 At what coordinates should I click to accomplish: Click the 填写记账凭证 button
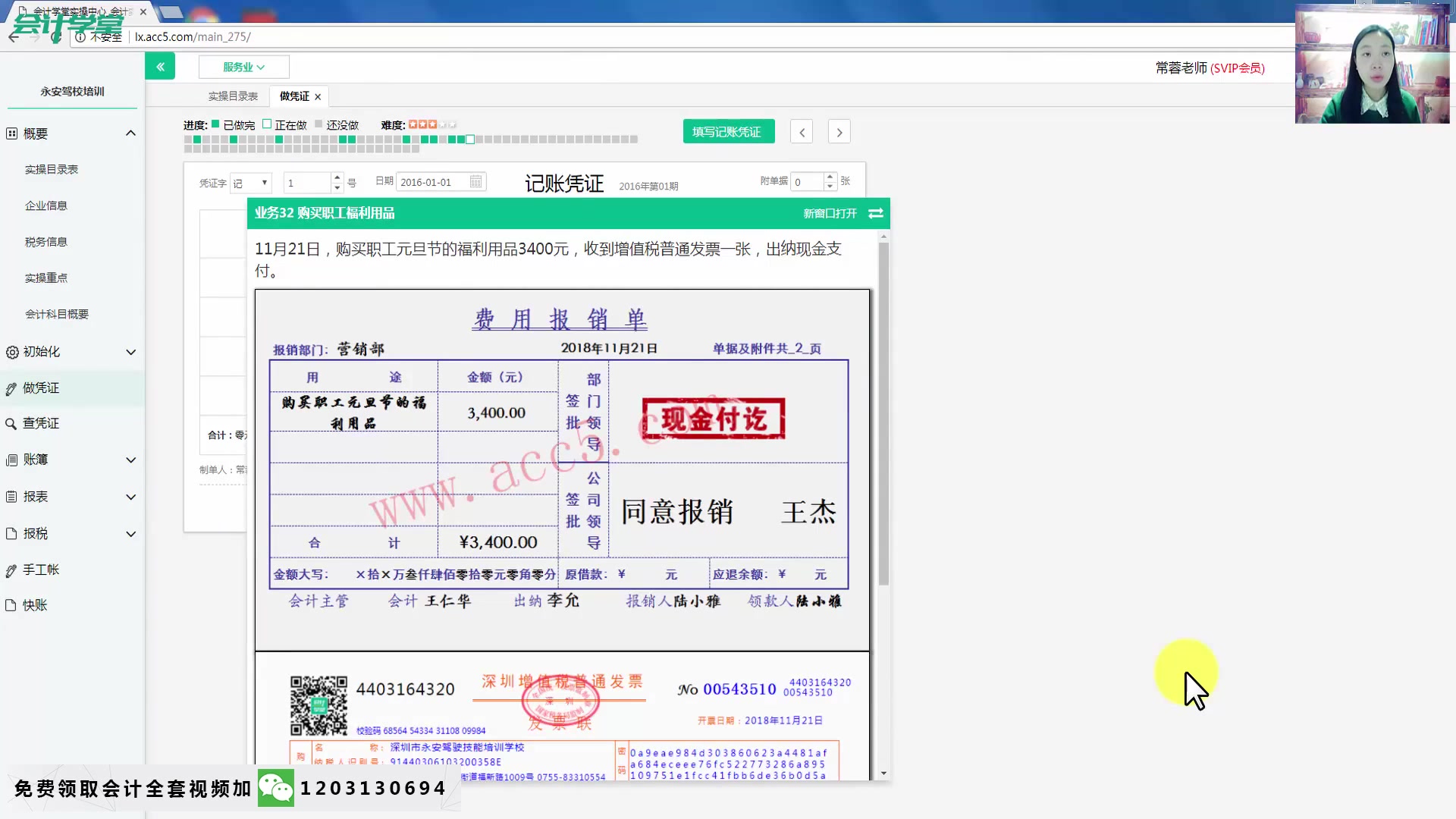point(728,132)
